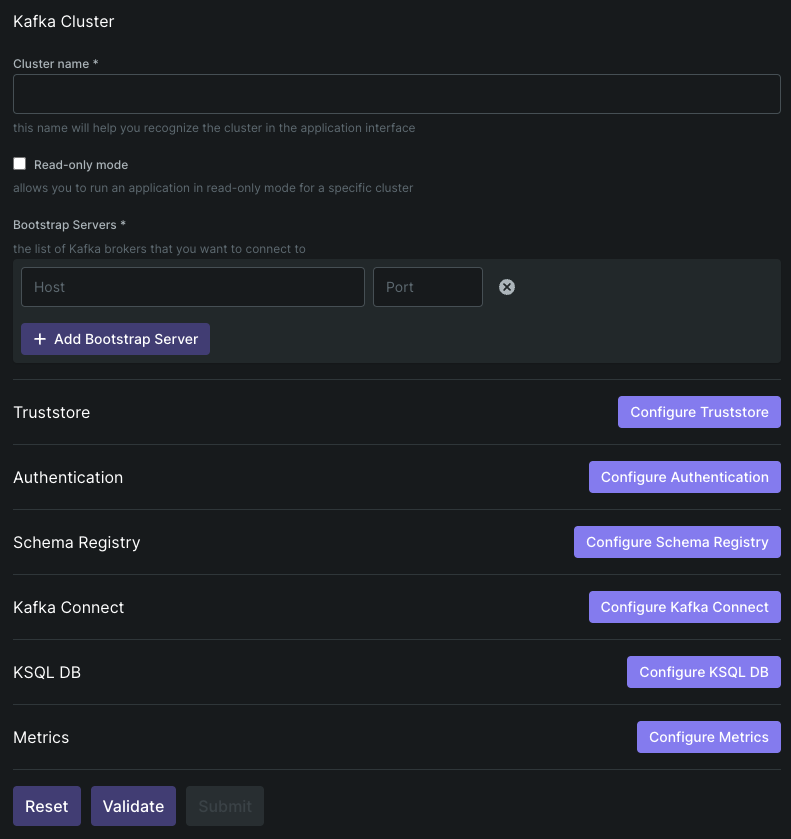Open Configure Truststore
This screenshot has width=791, height=839.
pyautogui.click(x=699, y=412)
